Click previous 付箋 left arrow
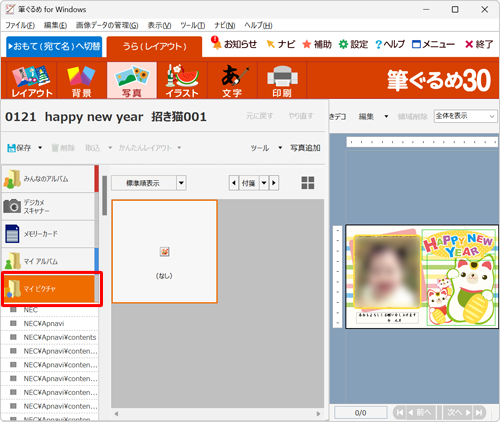The image size is (500, 422). pos(234,183)
